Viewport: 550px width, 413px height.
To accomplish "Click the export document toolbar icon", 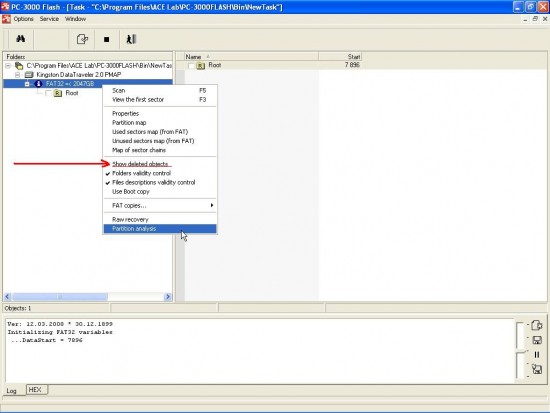I will click(x=82, y=39).
